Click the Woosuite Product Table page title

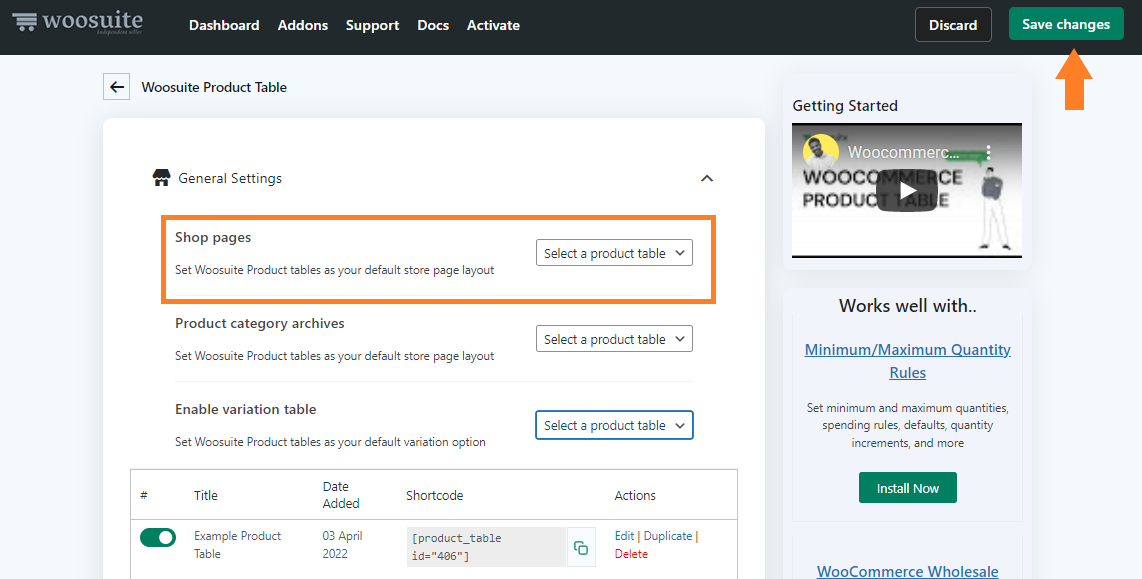(x=214, y=87)
